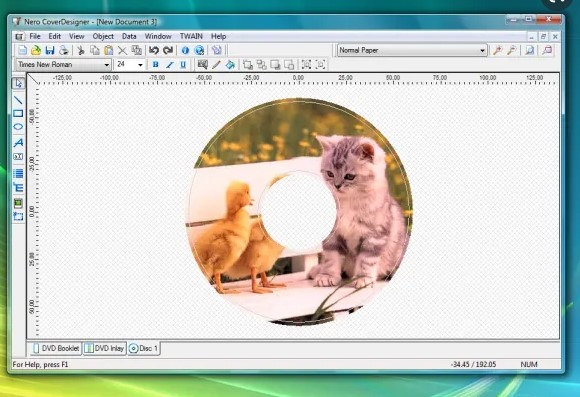580x397 pixels.
Task: Open the Times New Roman font dropdown
Action: (63, 65)
